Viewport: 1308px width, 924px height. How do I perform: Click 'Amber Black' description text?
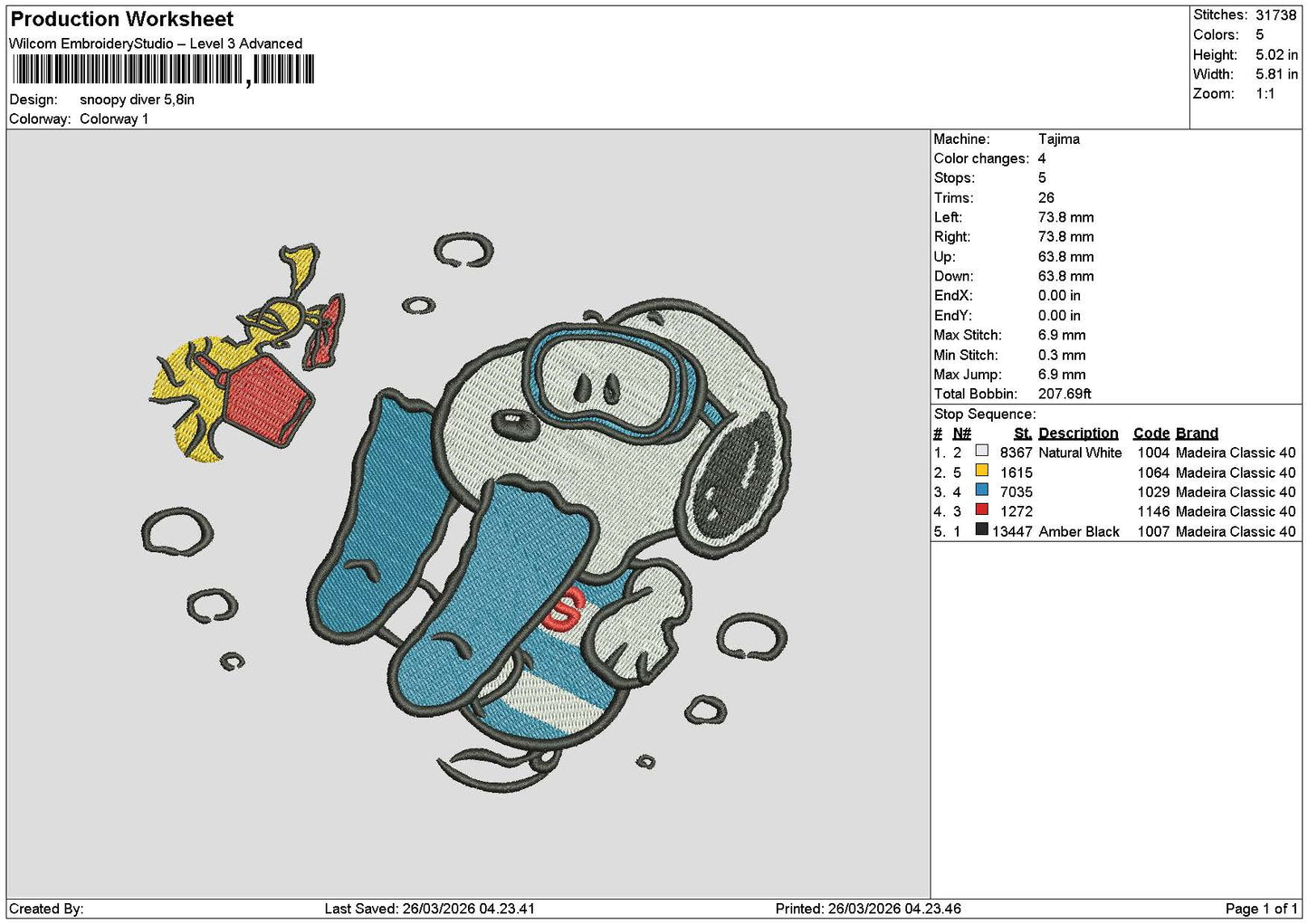(x=1079, y=531)
